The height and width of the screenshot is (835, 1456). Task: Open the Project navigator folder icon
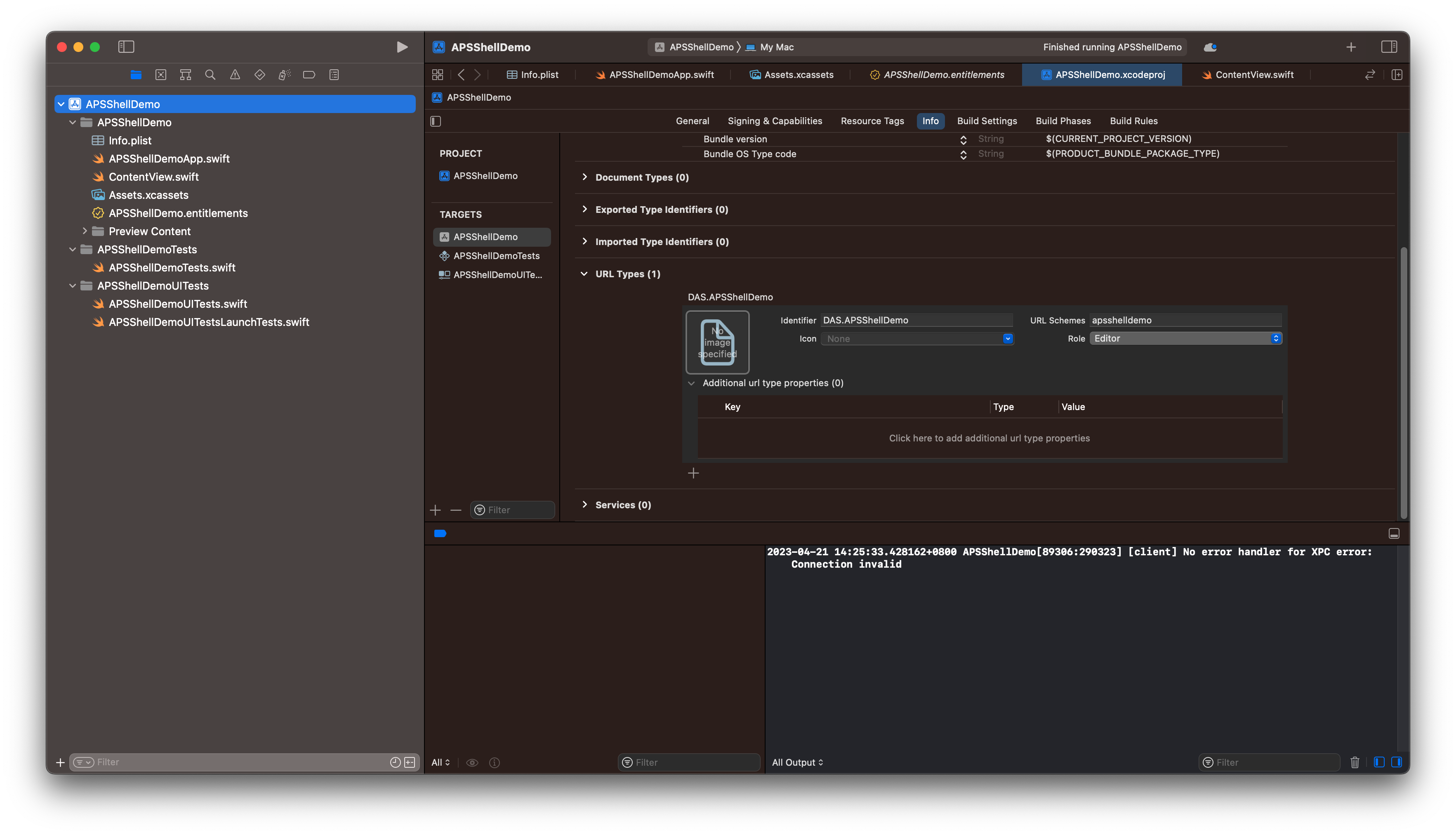[136, 75]
